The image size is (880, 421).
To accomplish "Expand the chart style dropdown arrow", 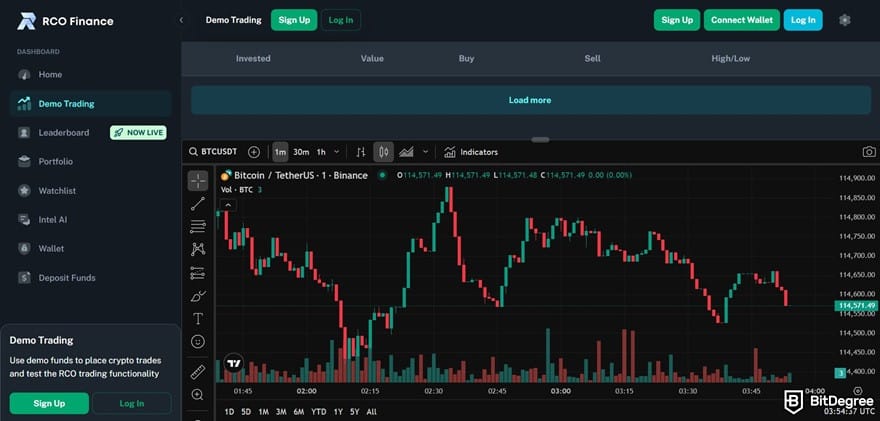I will [425, 152].
